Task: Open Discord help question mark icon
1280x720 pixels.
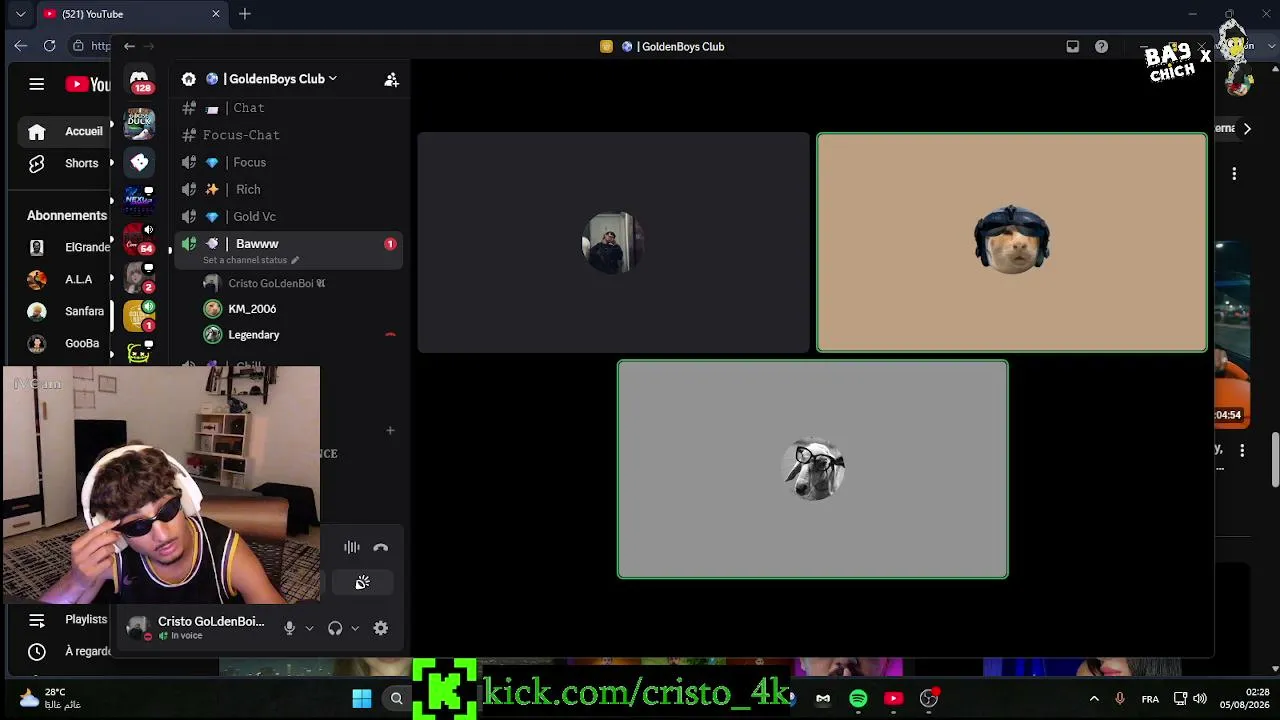Action: 1101,46
